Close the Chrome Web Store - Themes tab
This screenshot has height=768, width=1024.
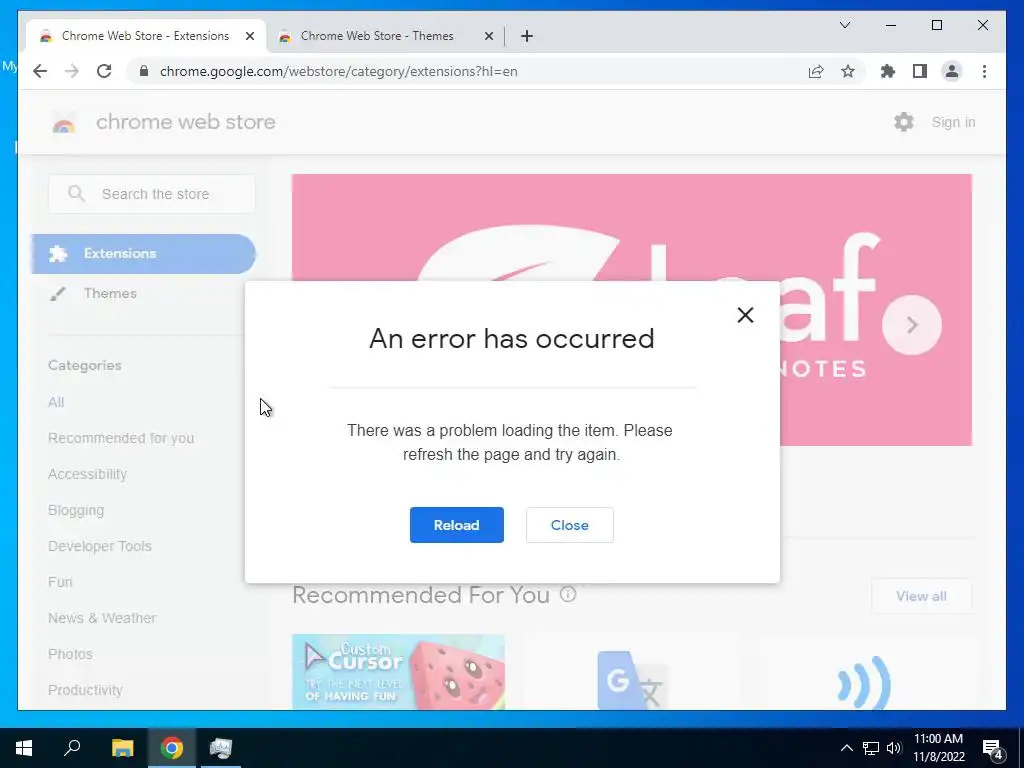coord(488,36)
